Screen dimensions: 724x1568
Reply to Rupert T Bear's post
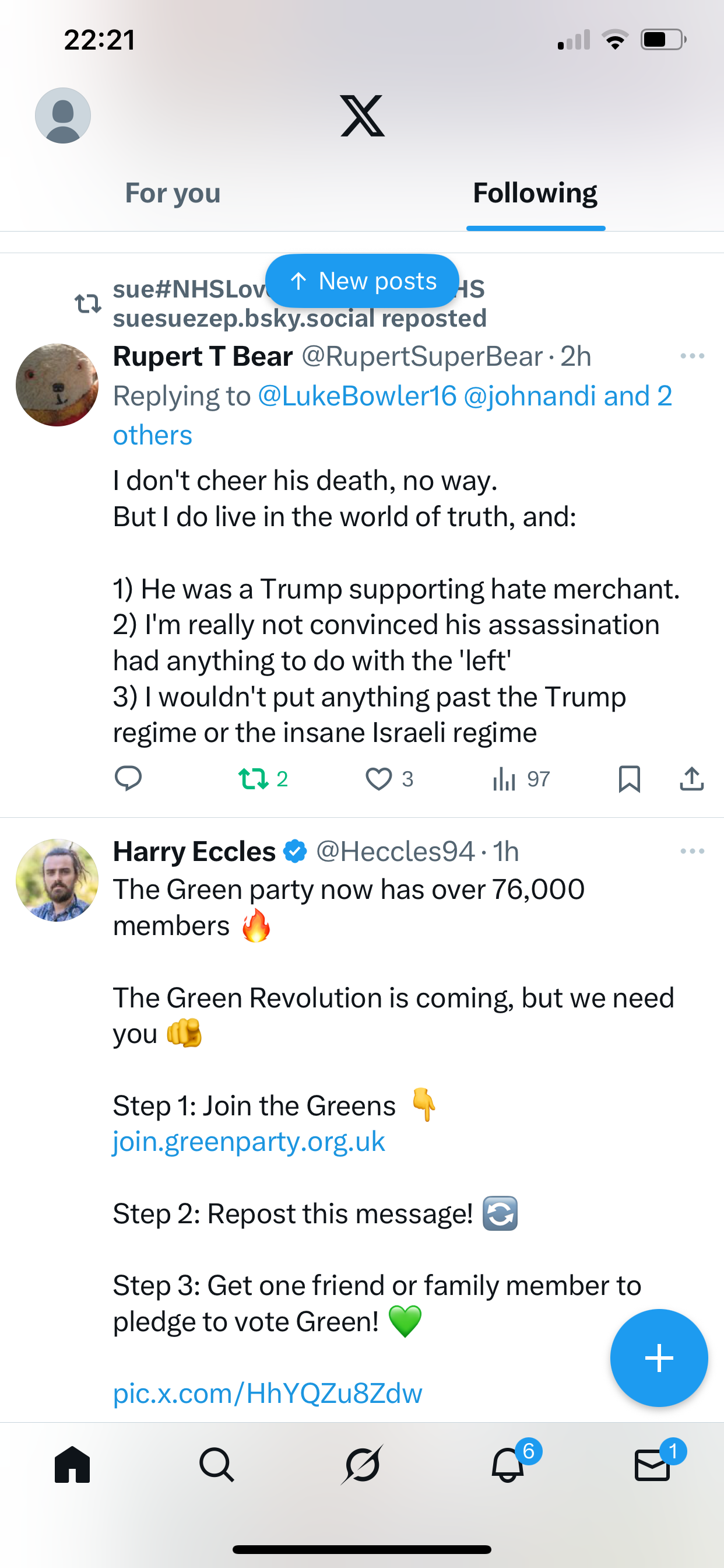(x=128, y=779)
